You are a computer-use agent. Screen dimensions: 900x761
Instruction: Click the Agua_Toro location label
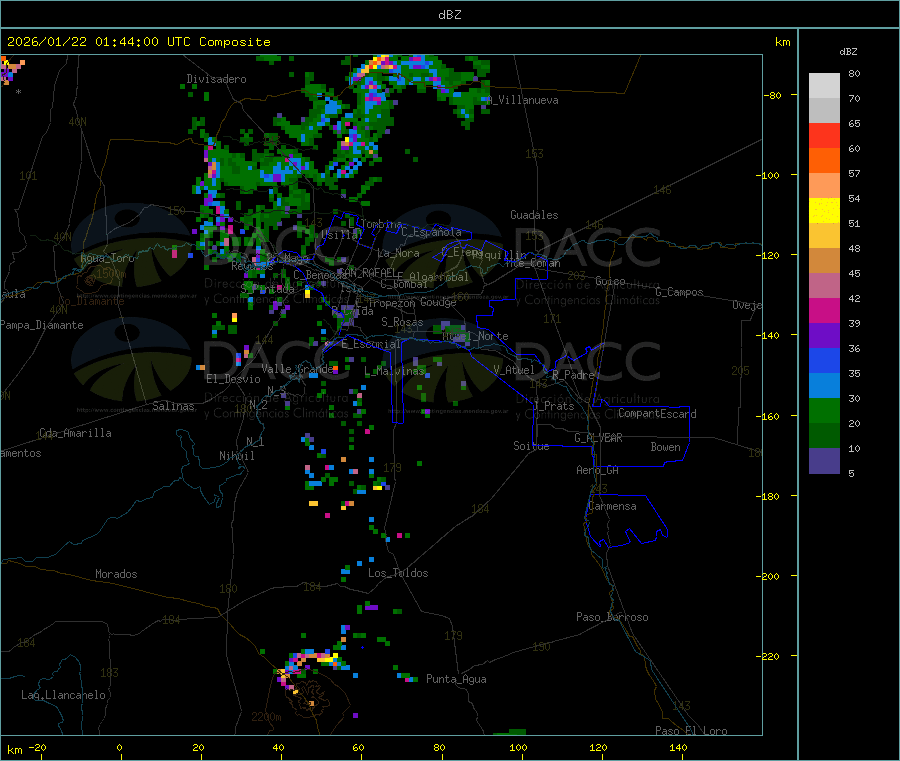pos(107,259)
